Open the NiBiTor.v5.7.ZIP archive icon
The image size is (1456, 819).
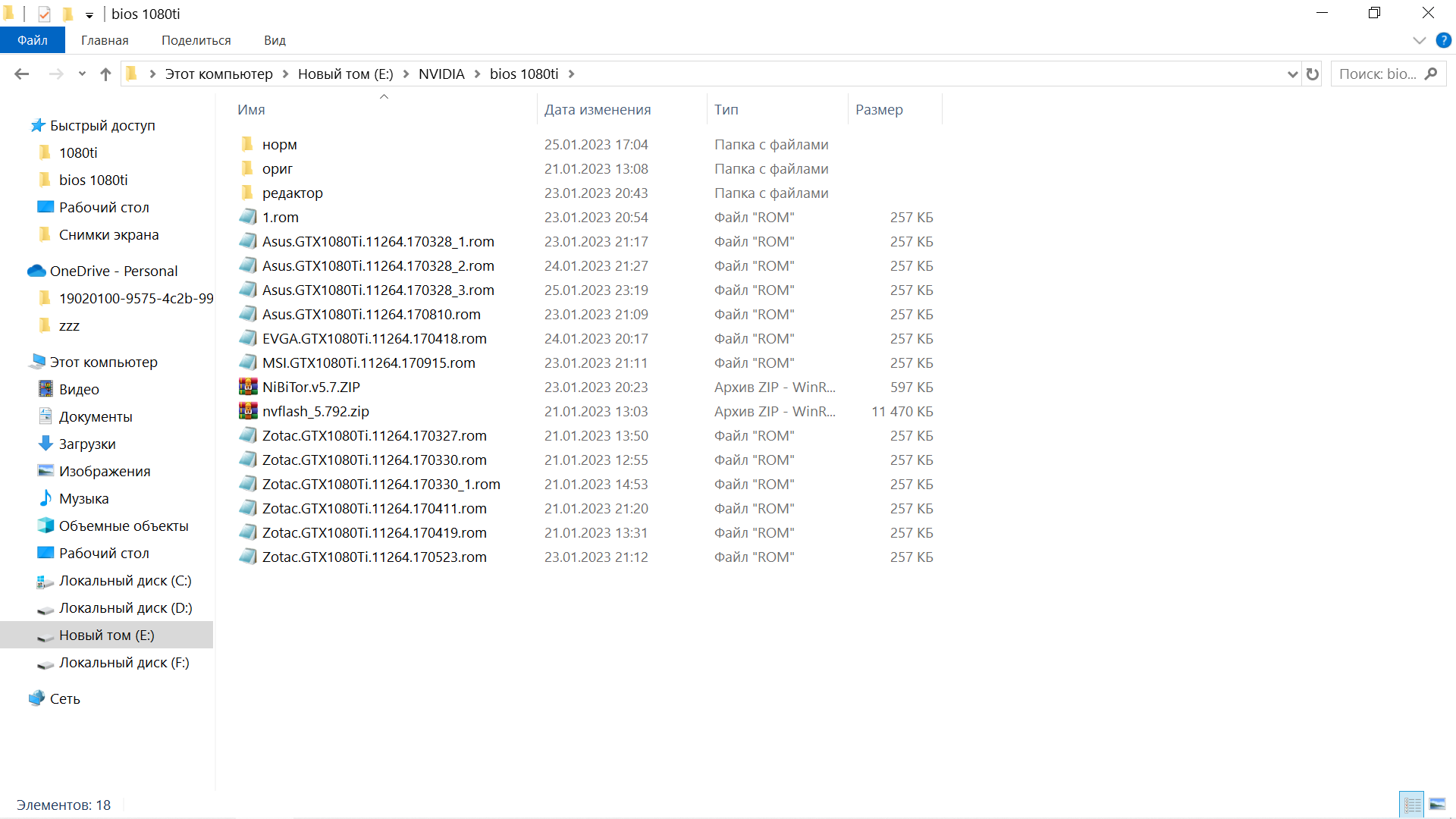248,387
